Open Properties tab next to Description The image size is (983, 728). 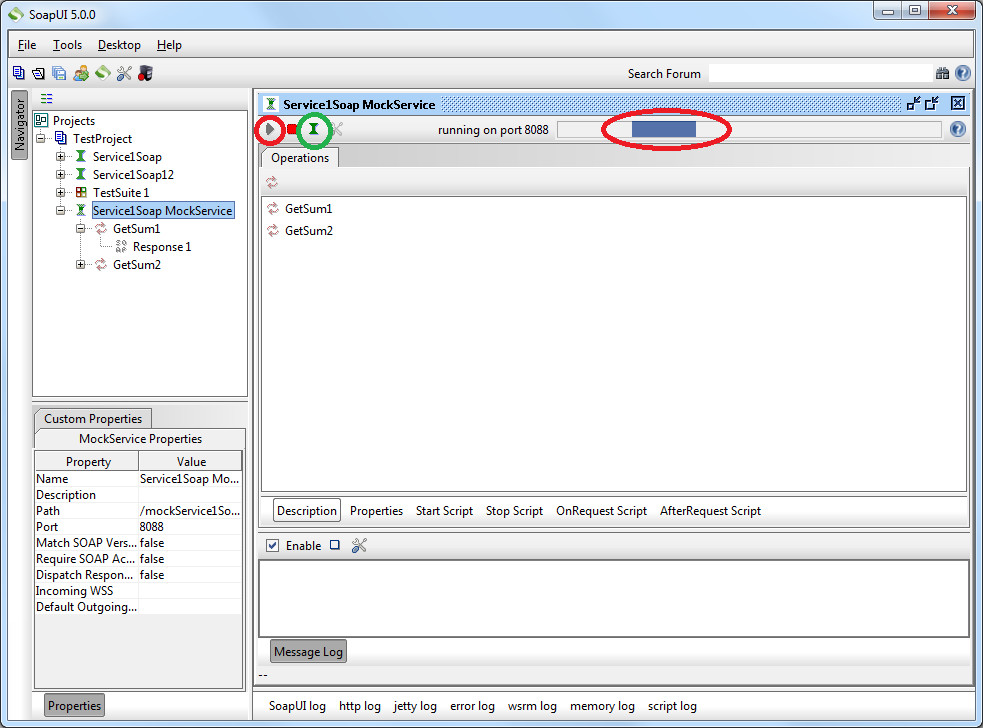[376, 510]
